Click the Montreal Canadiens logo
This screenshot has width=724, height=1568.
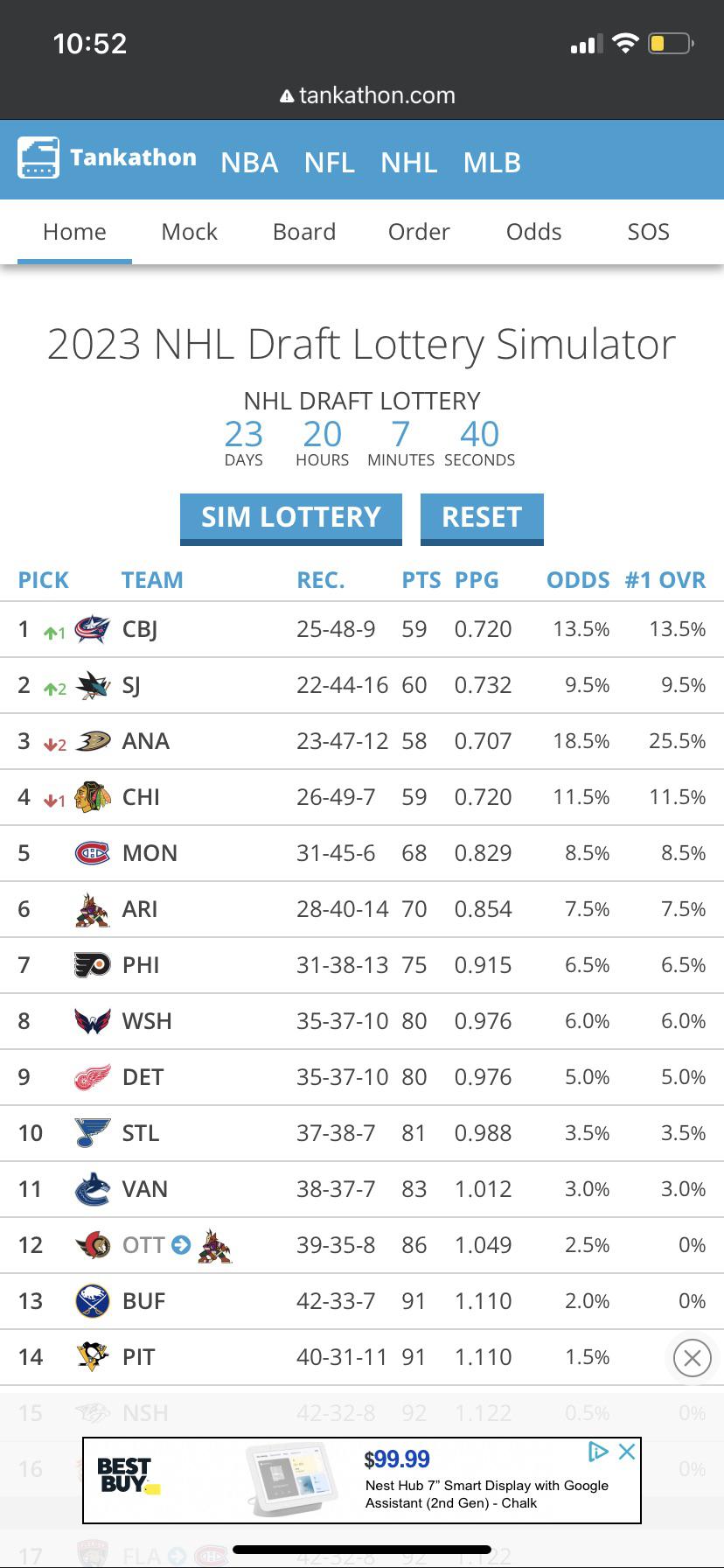[x=93, y=853]
